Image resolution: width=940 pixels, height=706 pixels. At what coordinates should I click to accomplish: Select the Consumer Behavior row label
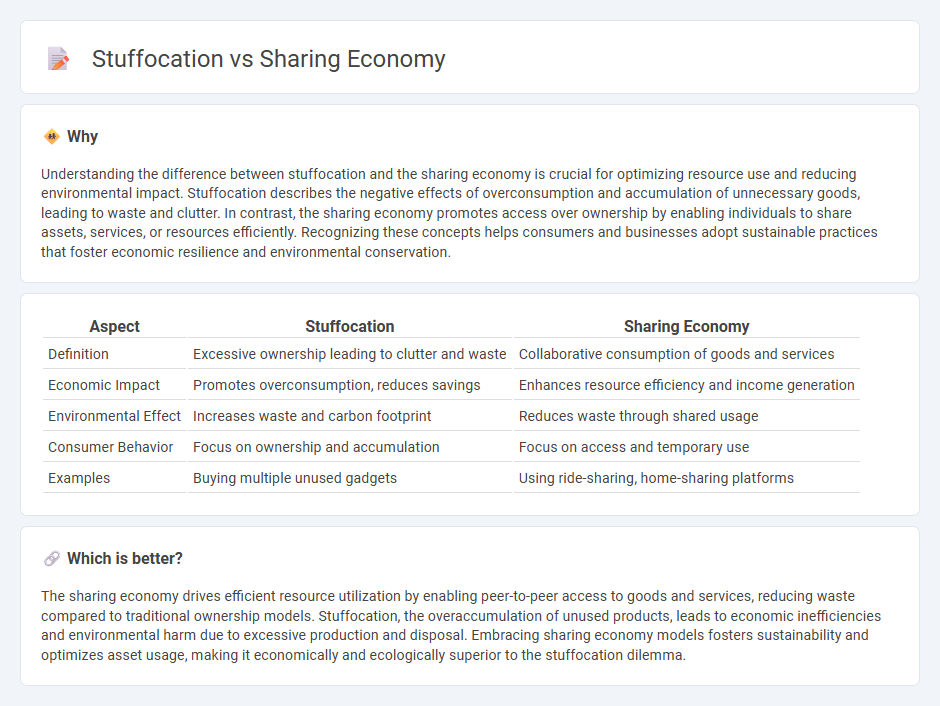click(111, 447)
